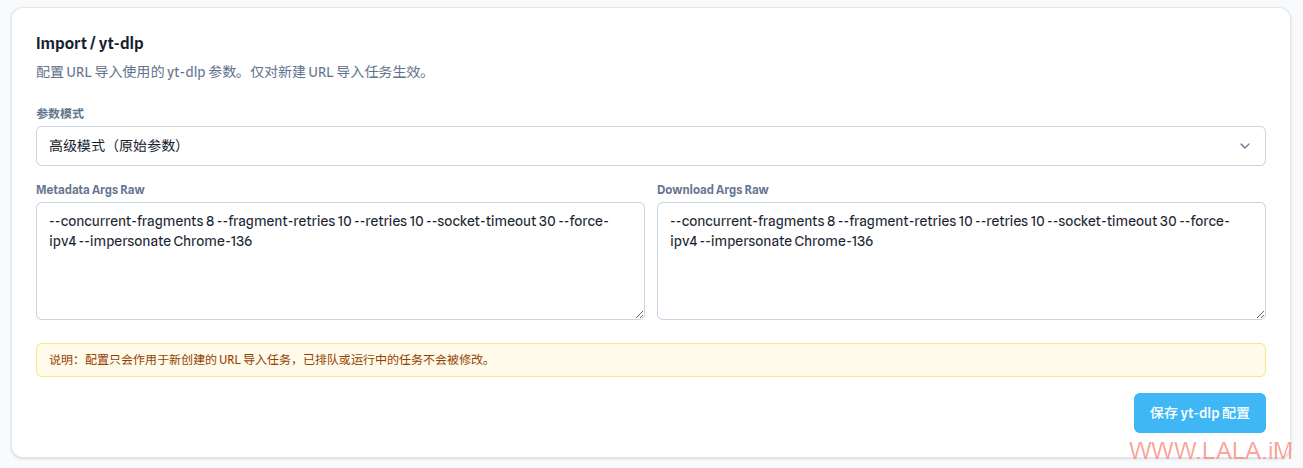Grab the Metadata Args Raw resize handle

(x=638, y=313)
